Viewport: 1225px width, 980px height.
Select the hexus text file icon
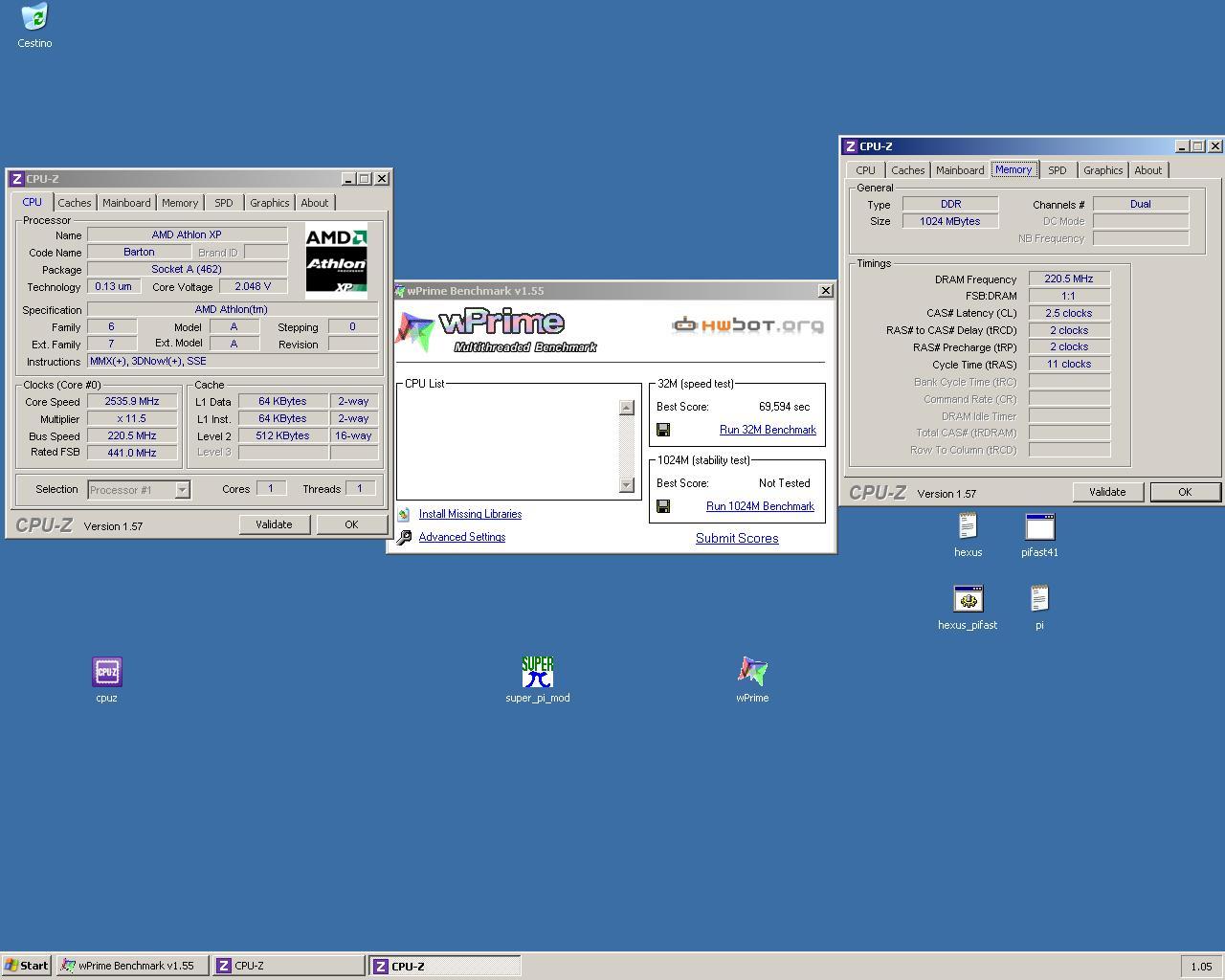pos(968,526)
